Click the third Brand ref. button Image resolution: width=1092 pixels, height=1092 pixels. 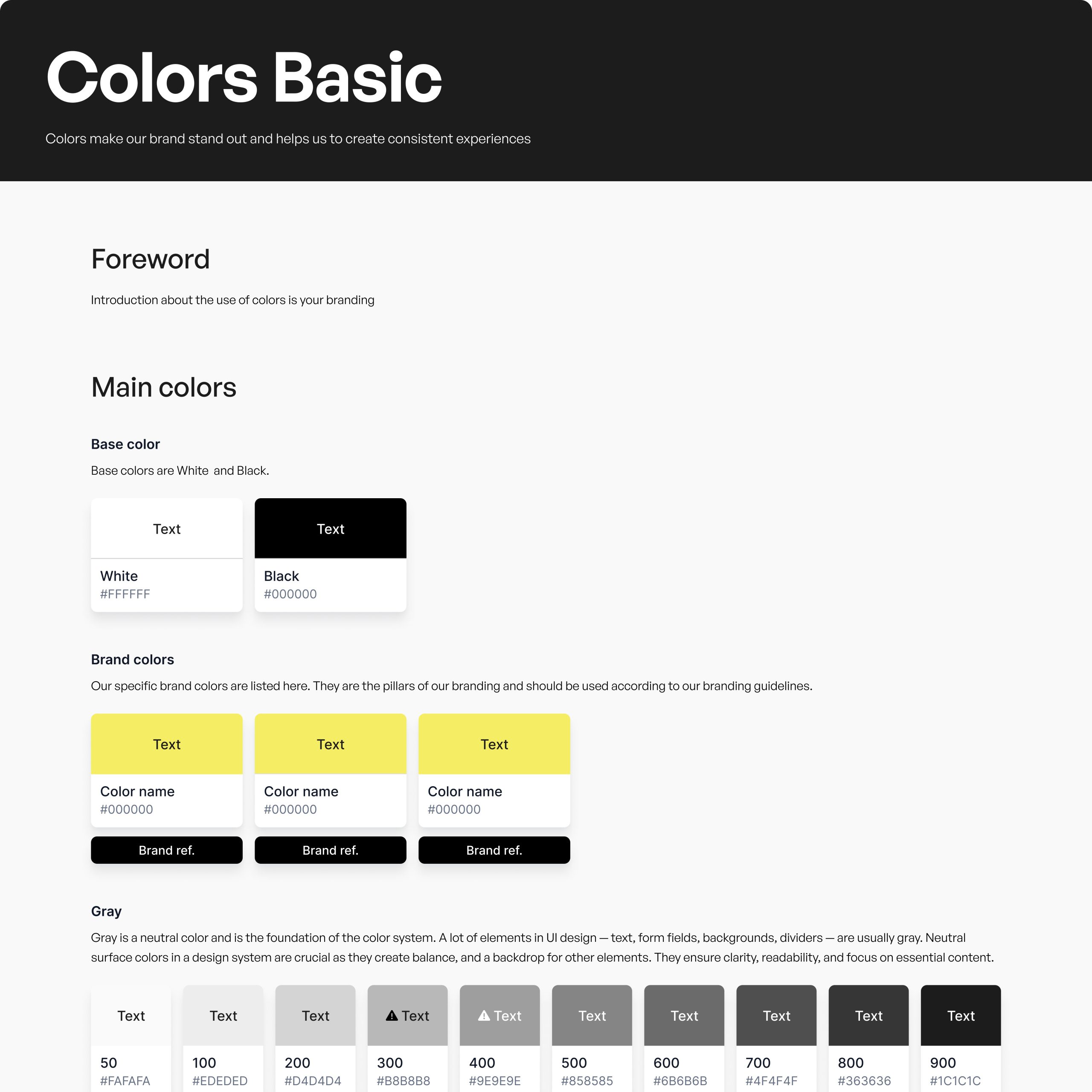click(x=494, y=850)
